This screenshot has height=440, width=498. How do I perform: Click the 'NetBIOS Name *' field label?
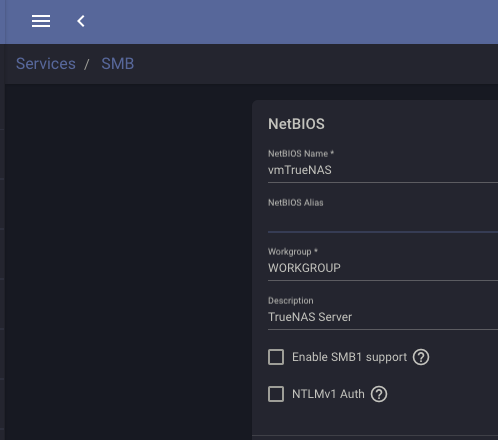point(301,153)
